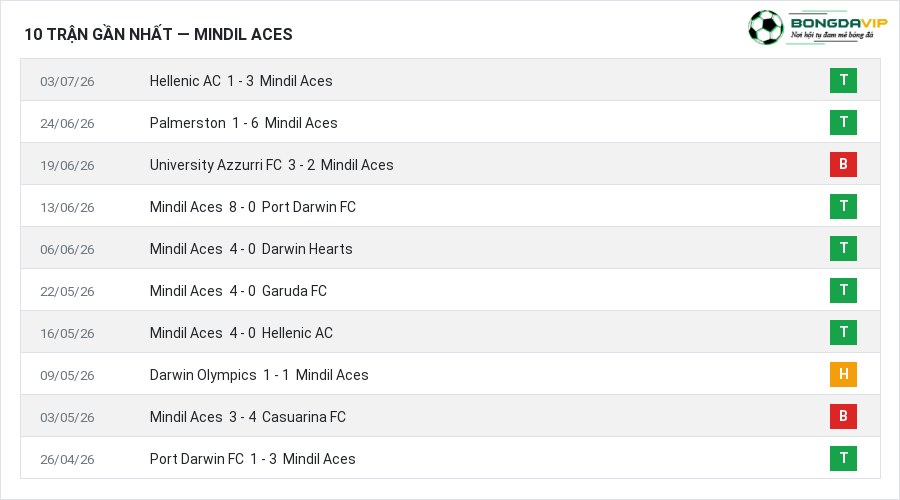
Task: Open the University Azzurri FC 3-2 match
Action: point(271,165)
